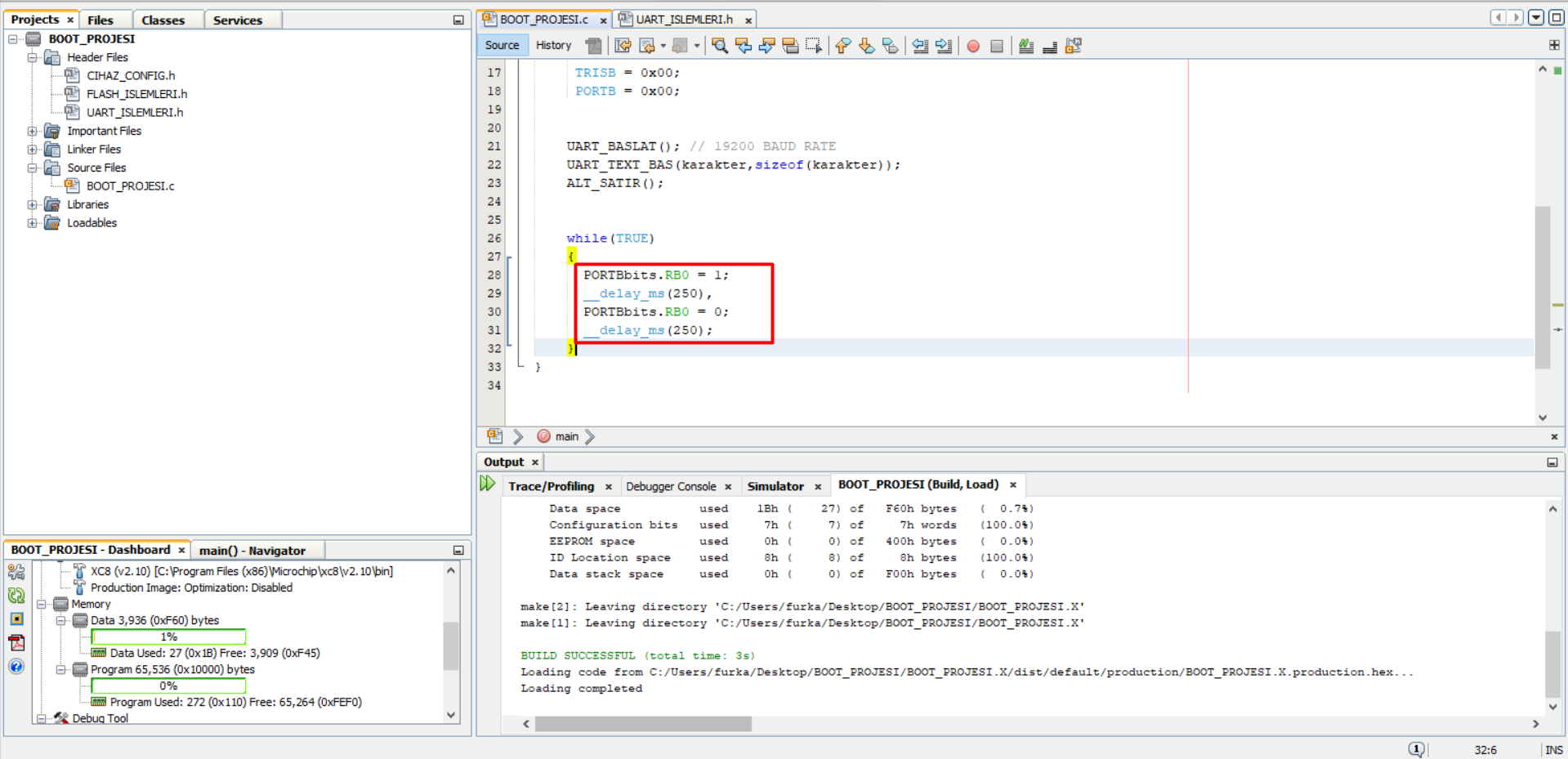
Task: Refresh debug tool status icon in Dashboard
Action: coord(16,596)
